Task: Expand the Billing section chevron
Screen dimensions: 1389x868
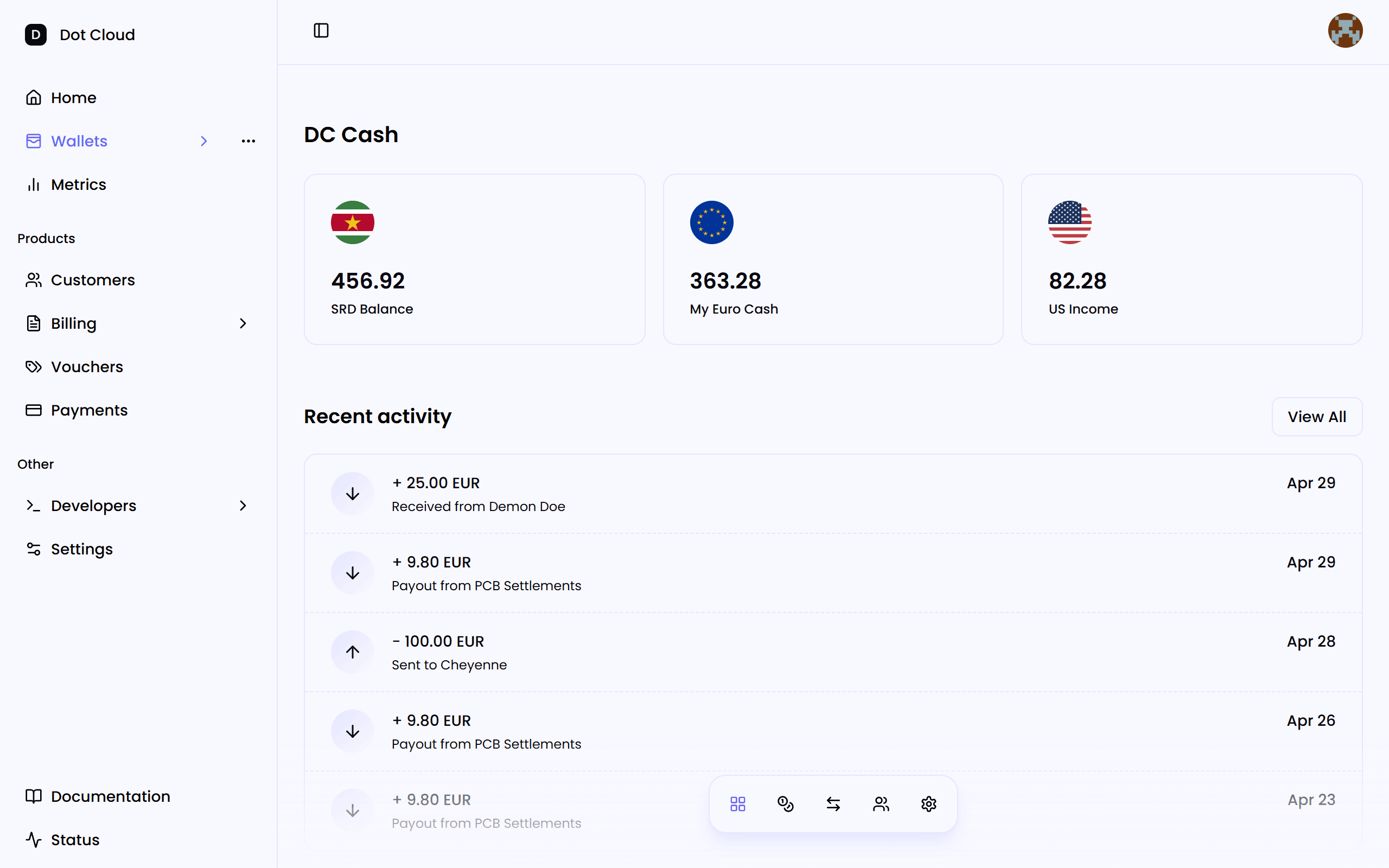Action: (243, 323)
